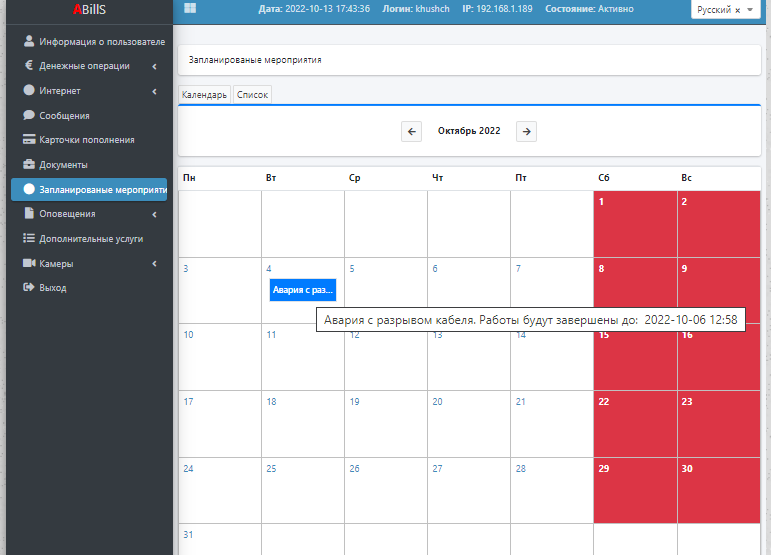Click the Internet globe icon in sidebar
The image size is (771, 555).
(29, 91)
